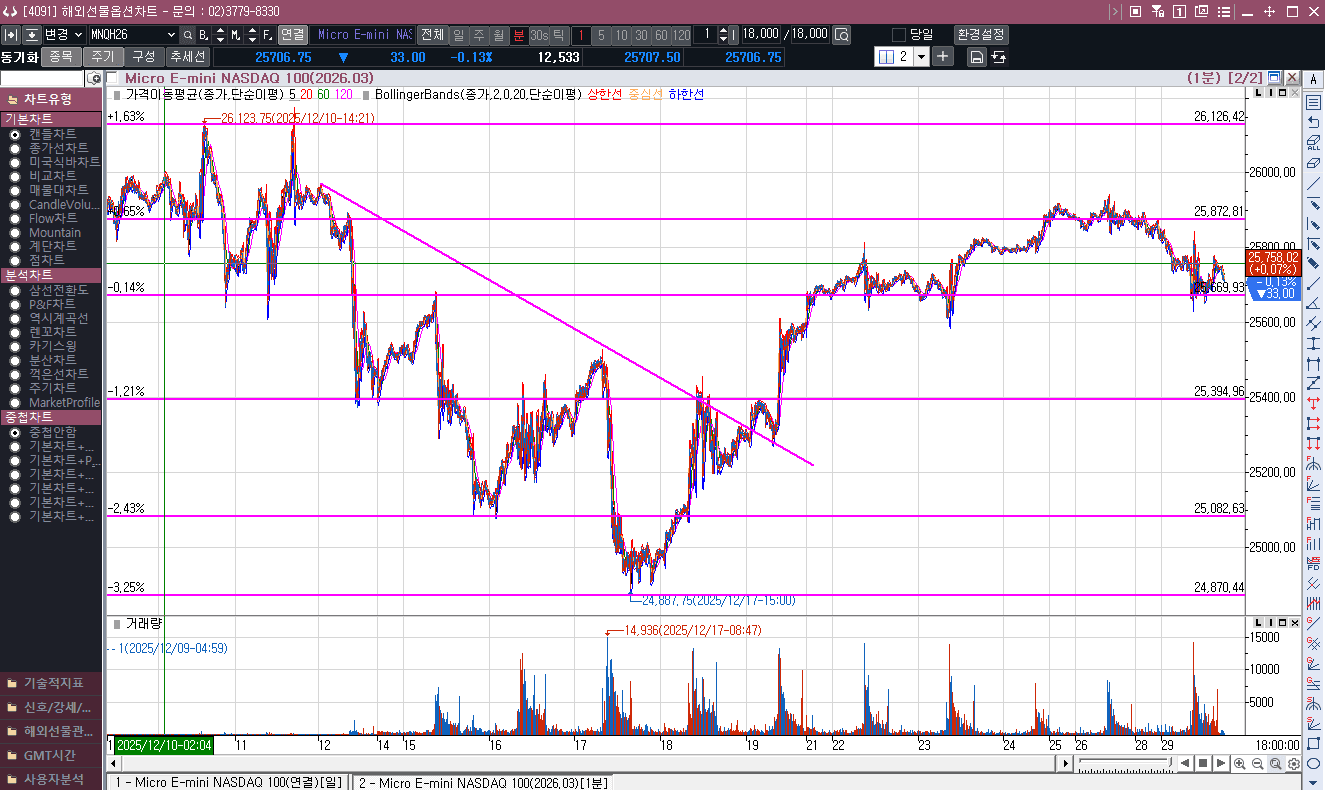Click the 환경설정 button
The width and height of the screenshot is (1325, 790).
point(981,35)
